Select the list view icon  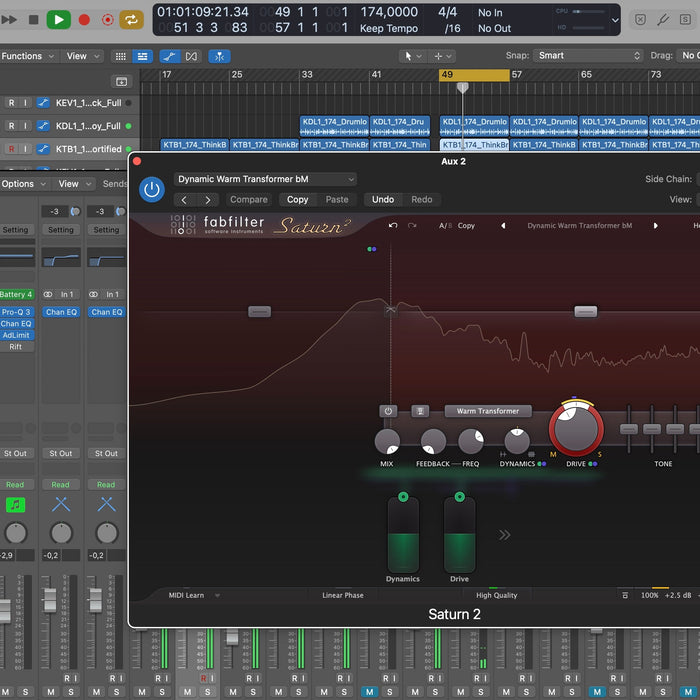[142, 56]
